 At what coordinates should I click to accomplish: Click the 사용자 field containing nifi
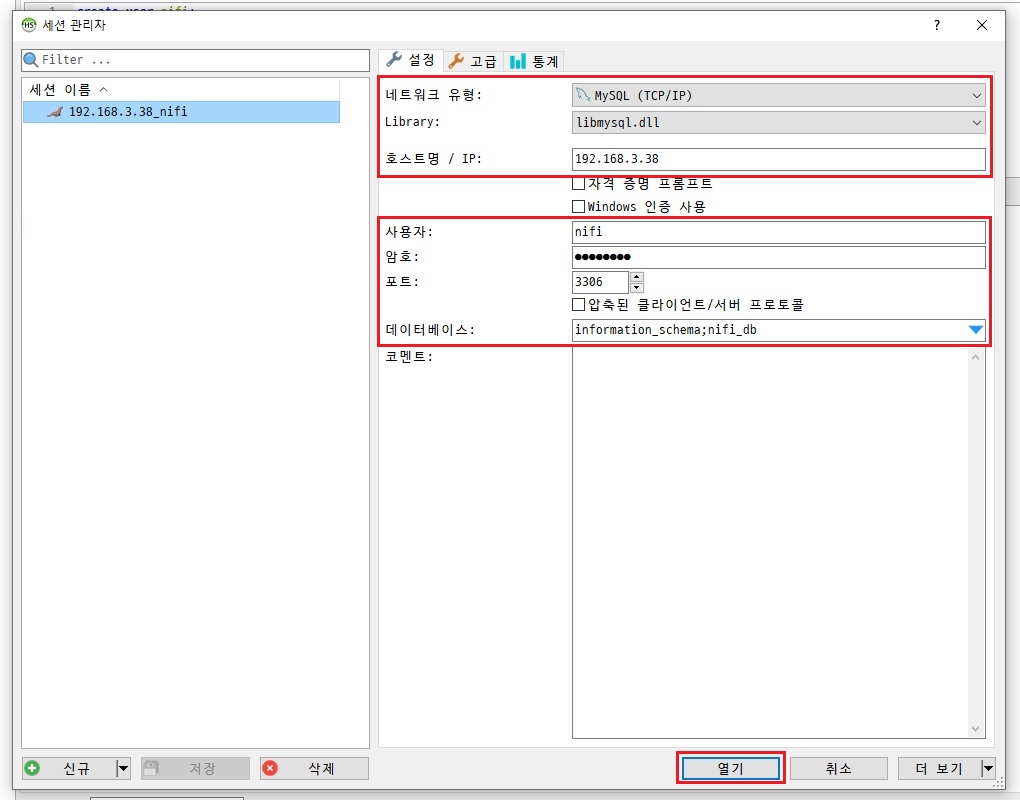(779, 232)
